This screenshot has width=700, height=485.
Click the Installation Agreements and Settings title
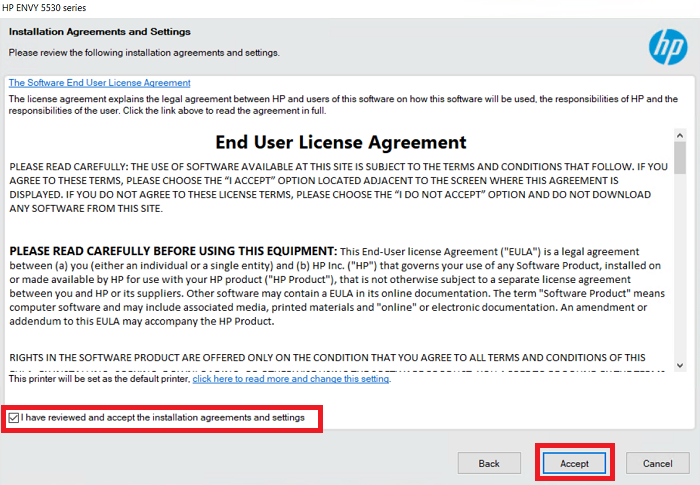[x=100, y=32]
